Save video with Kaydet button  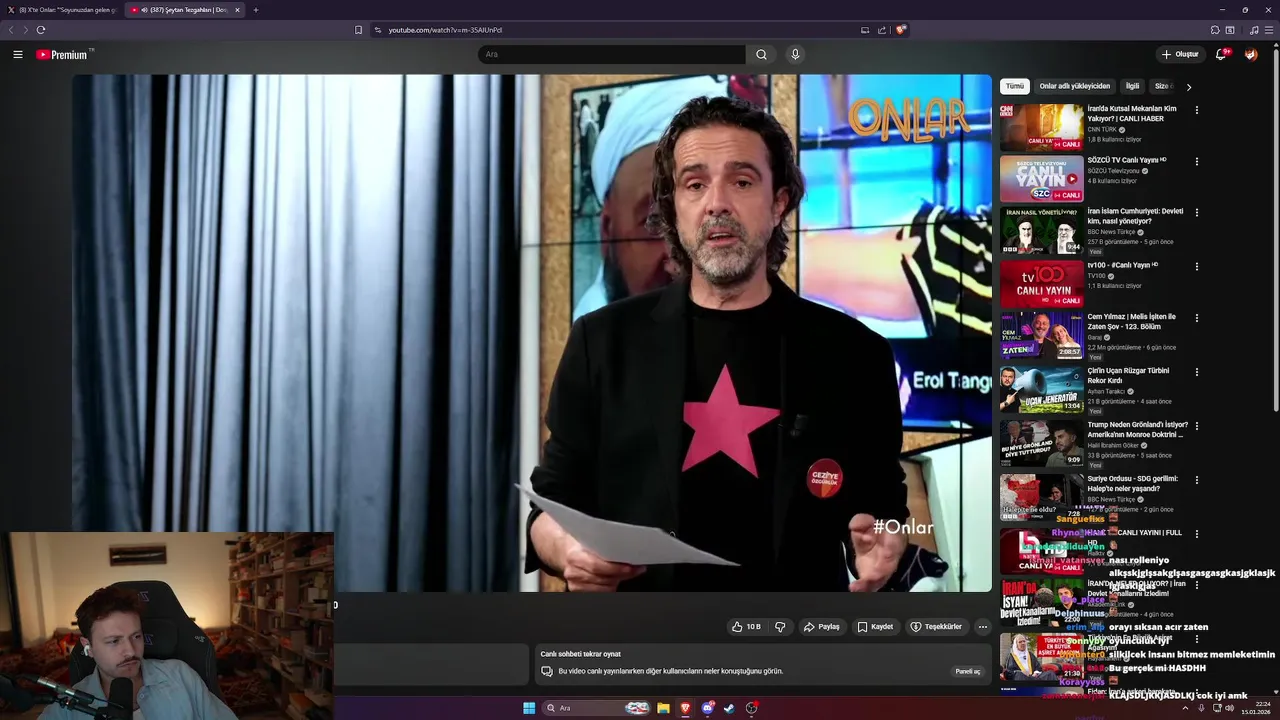[x=875, y=627]
